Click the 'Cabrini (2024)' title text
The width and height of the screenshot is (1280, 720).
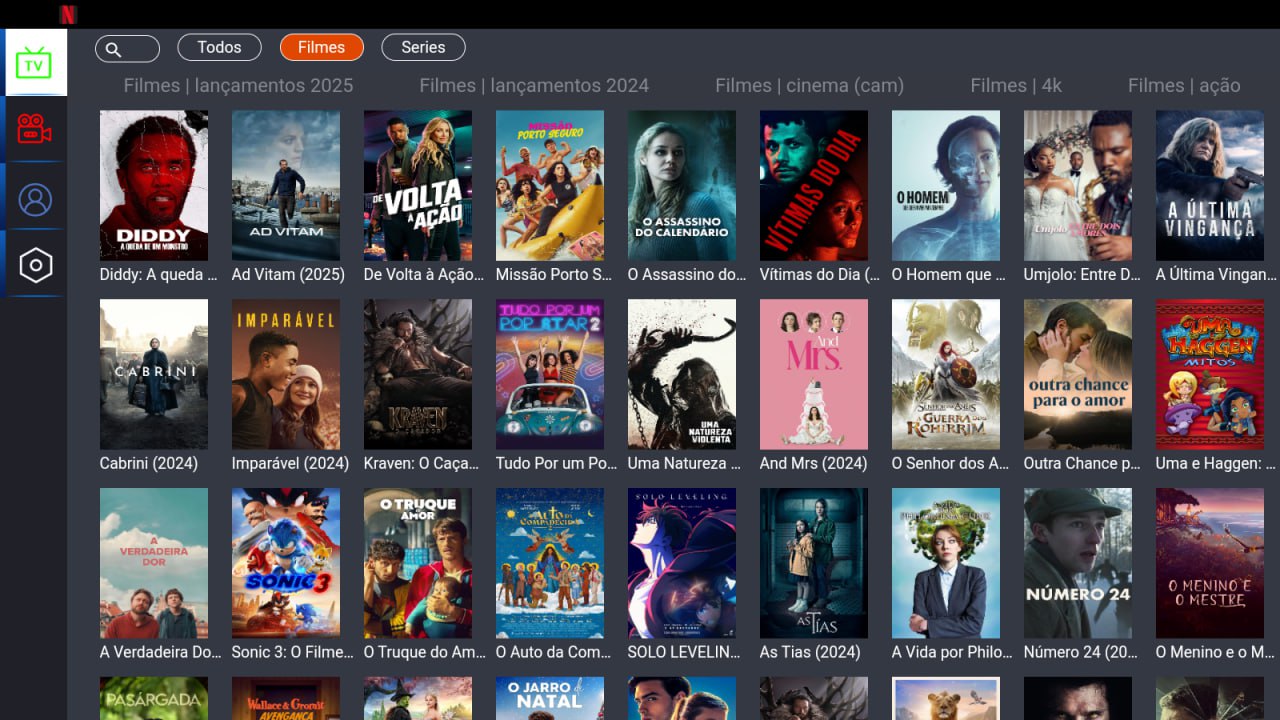pyautogui.click(x=149, y=463)
